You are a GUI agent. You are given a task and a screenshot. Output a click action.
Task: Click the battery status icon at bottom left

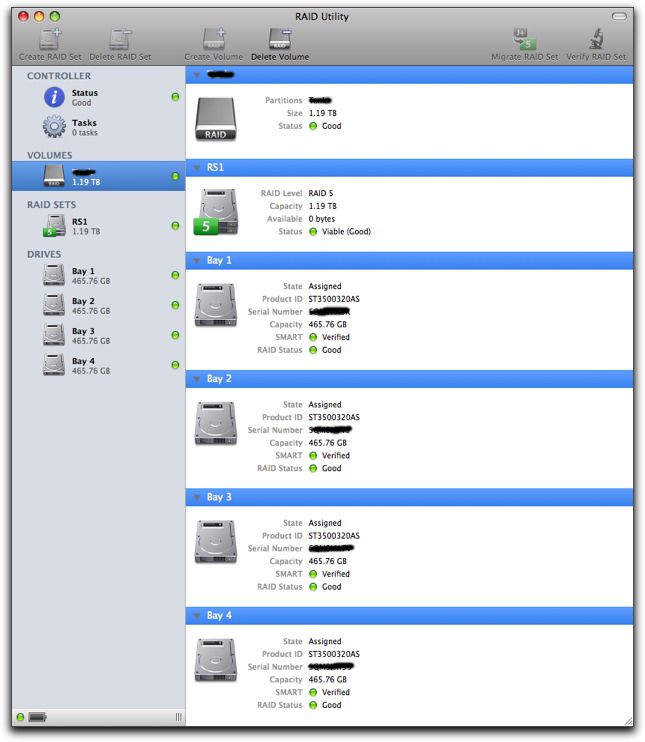pyautogui.click(x=38, y=717)
